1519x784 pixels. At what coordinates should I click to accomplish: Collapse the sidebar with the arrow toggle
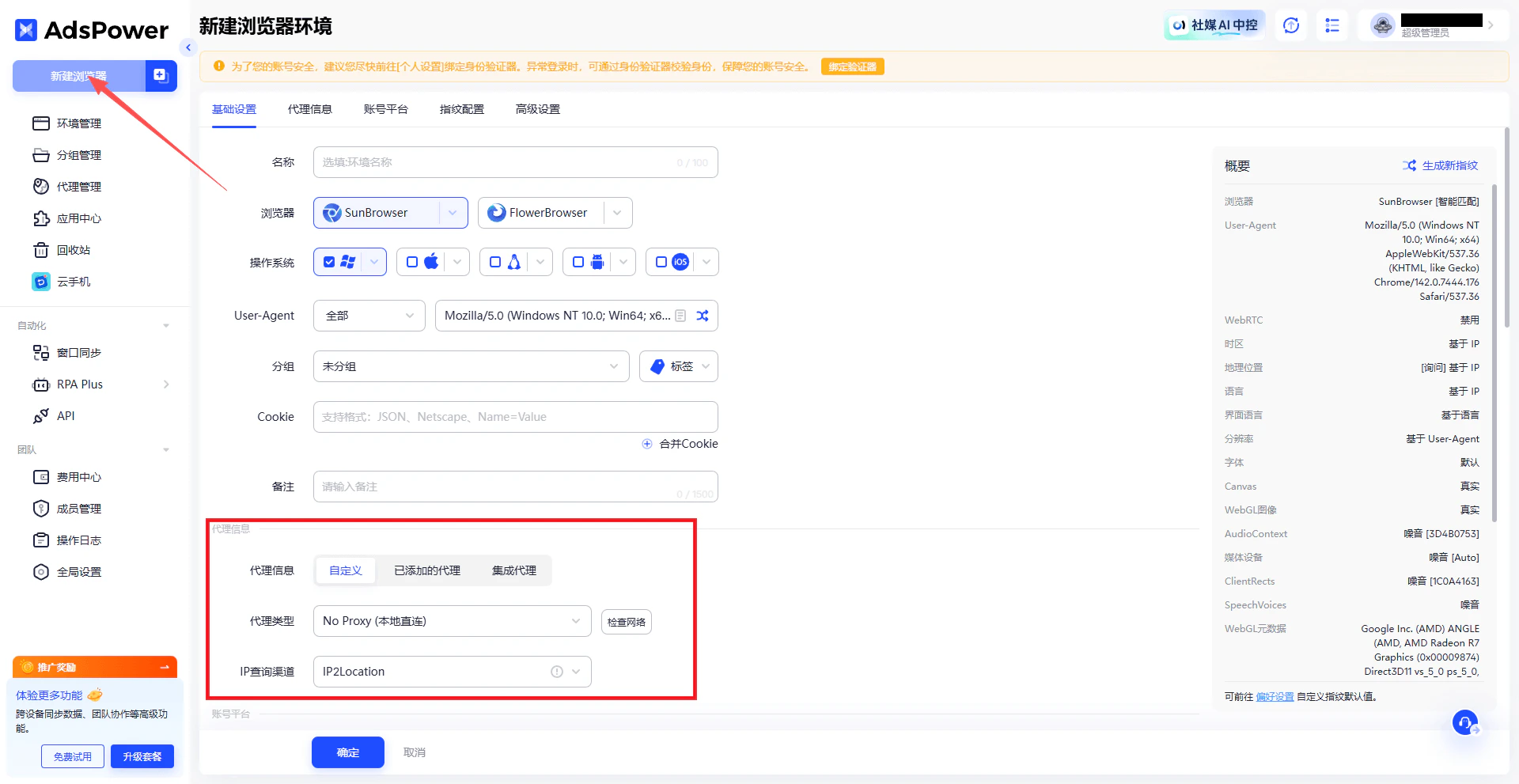click(188, 47)
